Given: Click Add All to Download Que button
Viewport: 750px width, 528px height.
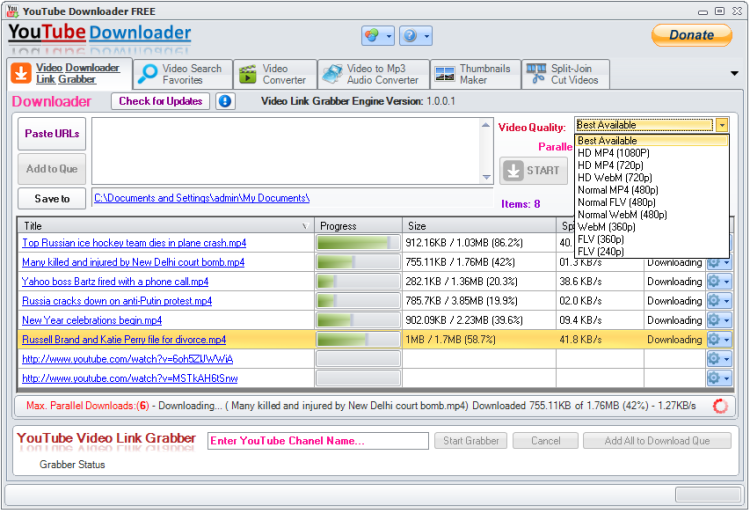Looking at the screenshot, I should pyautogui.click(x=657, y=441).
